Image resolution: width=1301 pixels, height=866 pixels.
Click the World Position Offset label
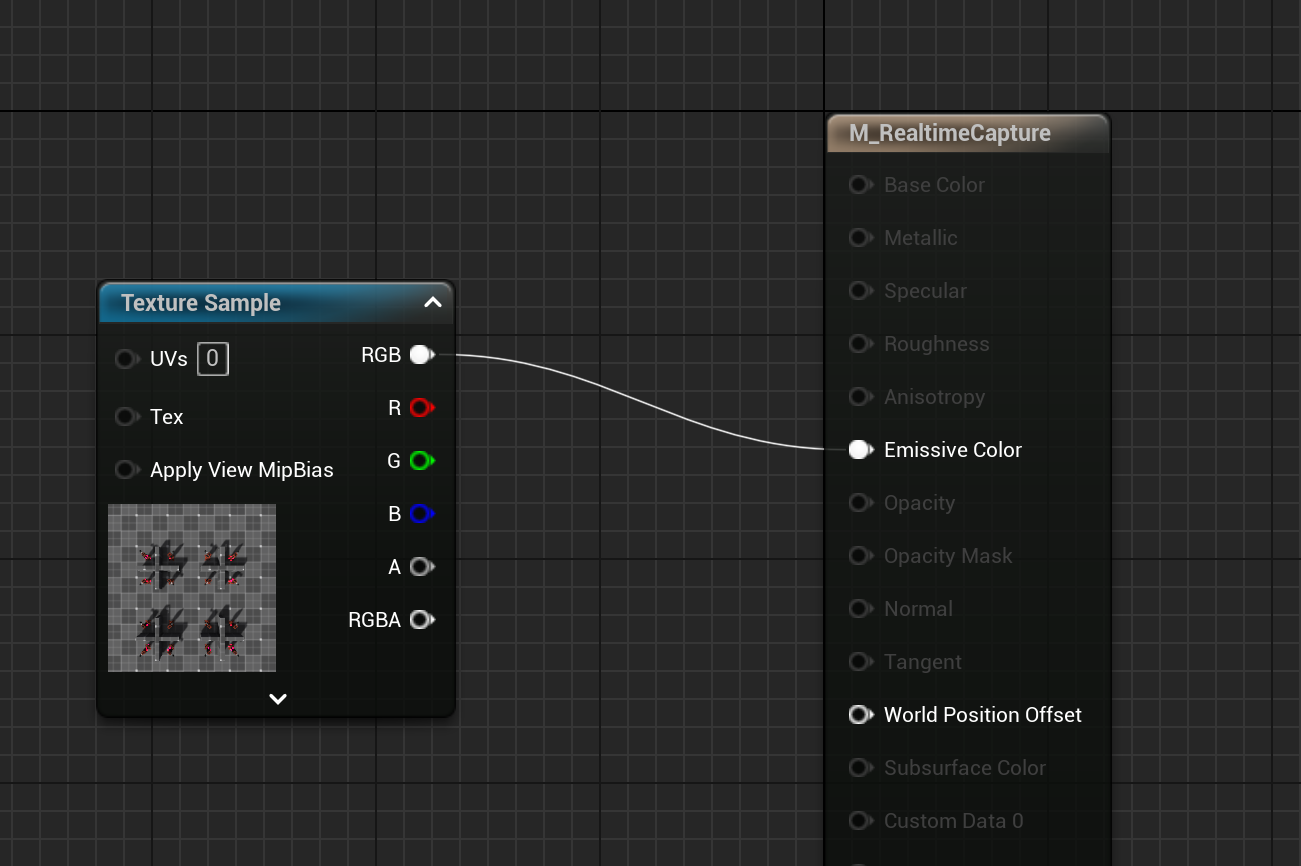click(x=983, y=715)
